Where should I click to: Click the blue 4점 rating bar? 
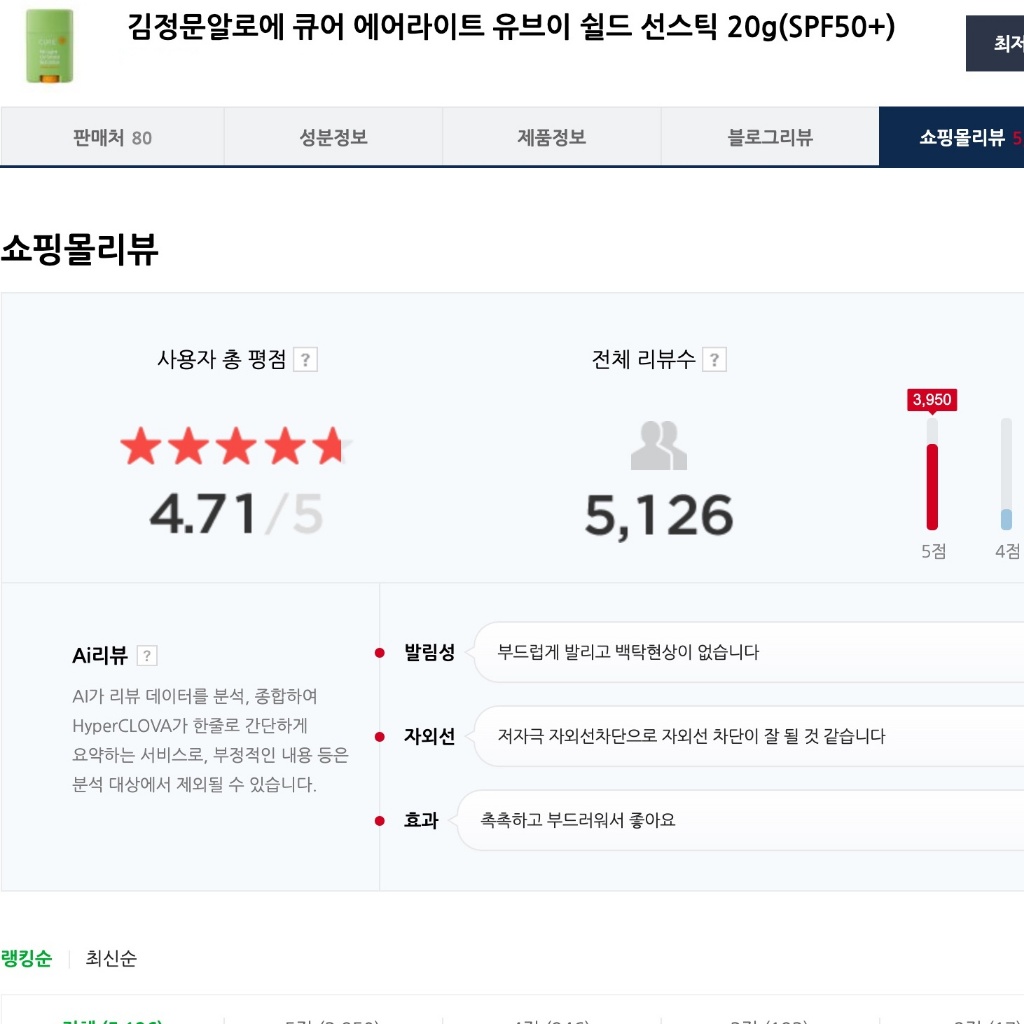click(x=1006, y=518)
